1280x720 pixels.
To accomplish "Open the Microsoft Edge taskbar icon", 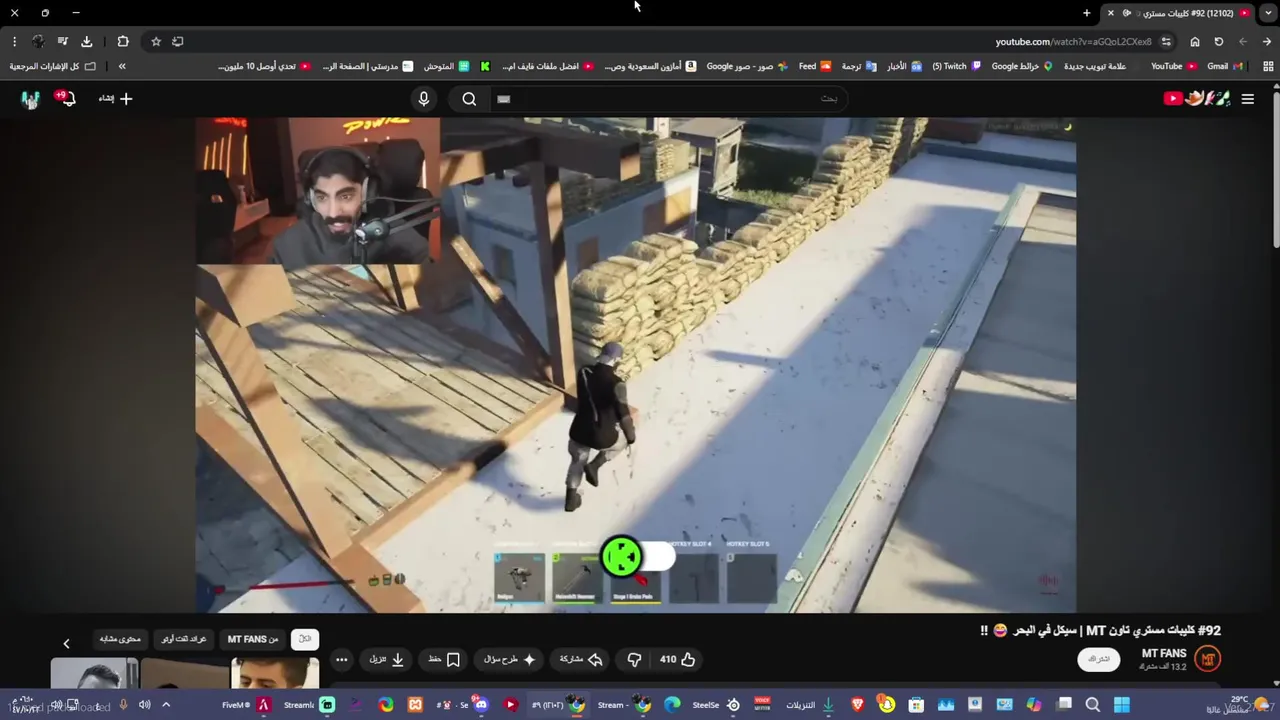I will pyautogui.click(x=672, y=705).
